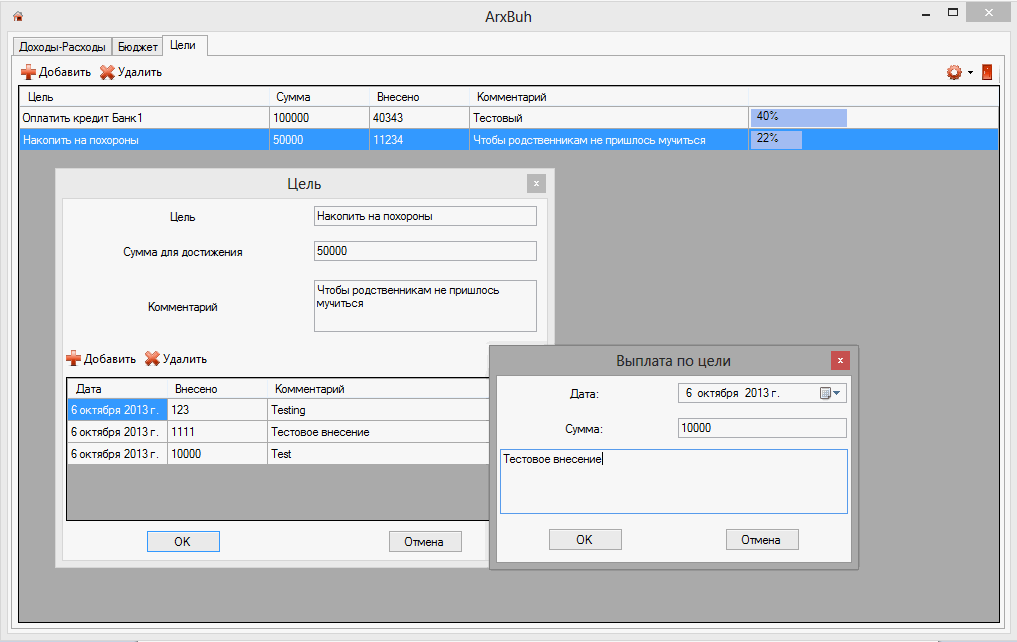Open the Бюджет tab
The height and width of the screenshot is (642, 1017).
[137, 47]
